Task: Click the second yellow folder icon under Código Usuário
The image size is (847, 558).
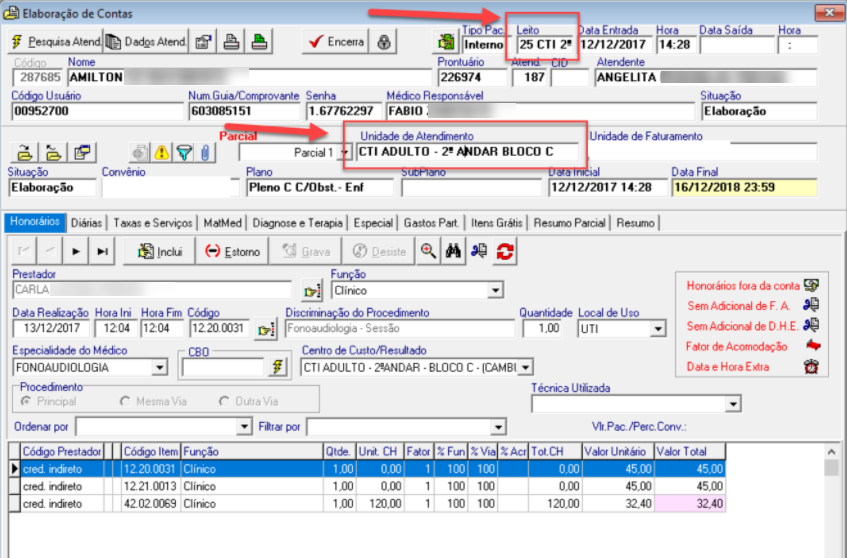Action: point(53,153)
